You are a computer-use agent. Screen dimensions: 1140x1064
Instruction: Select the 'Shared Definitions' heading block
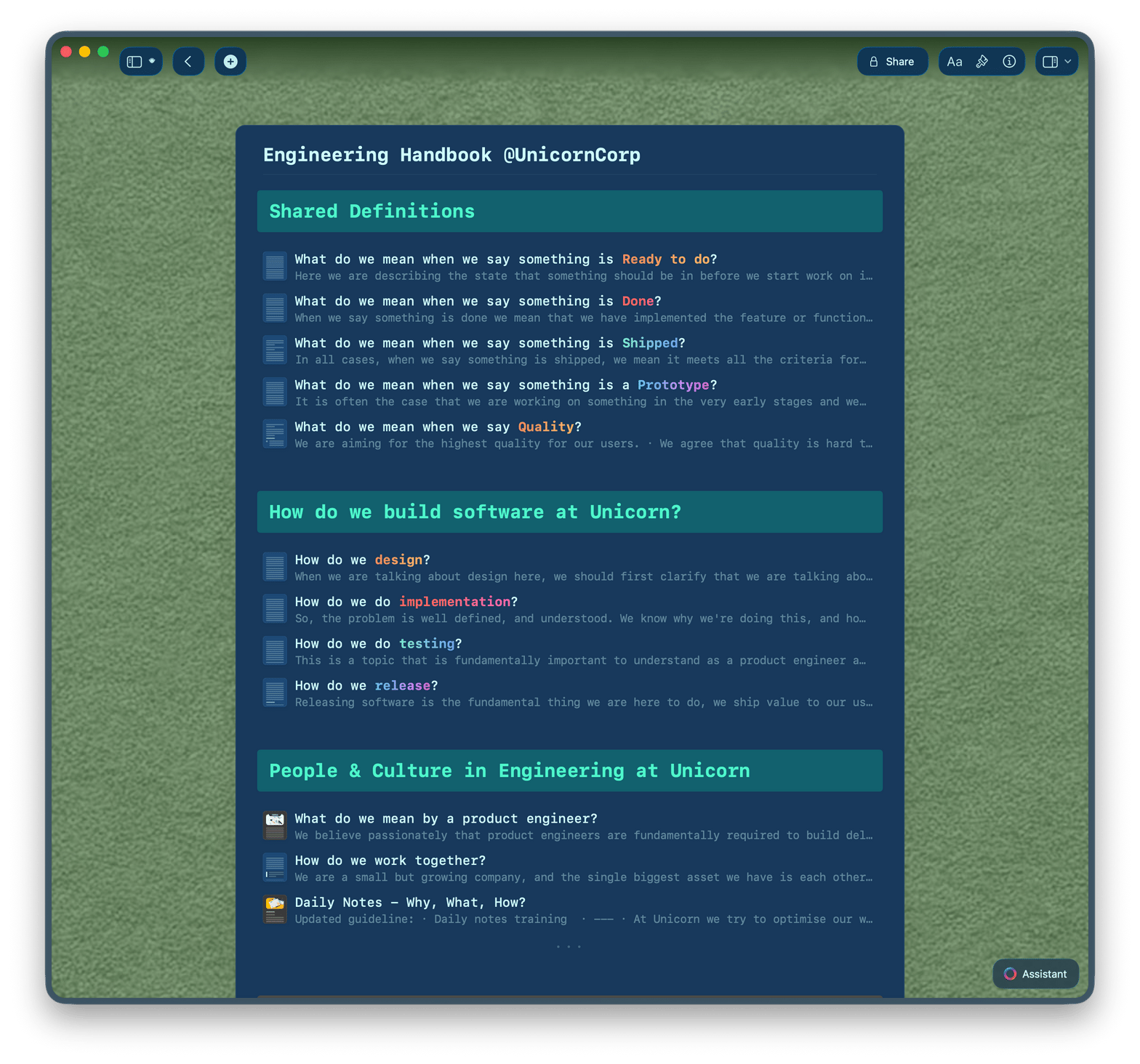click(569, 211)
